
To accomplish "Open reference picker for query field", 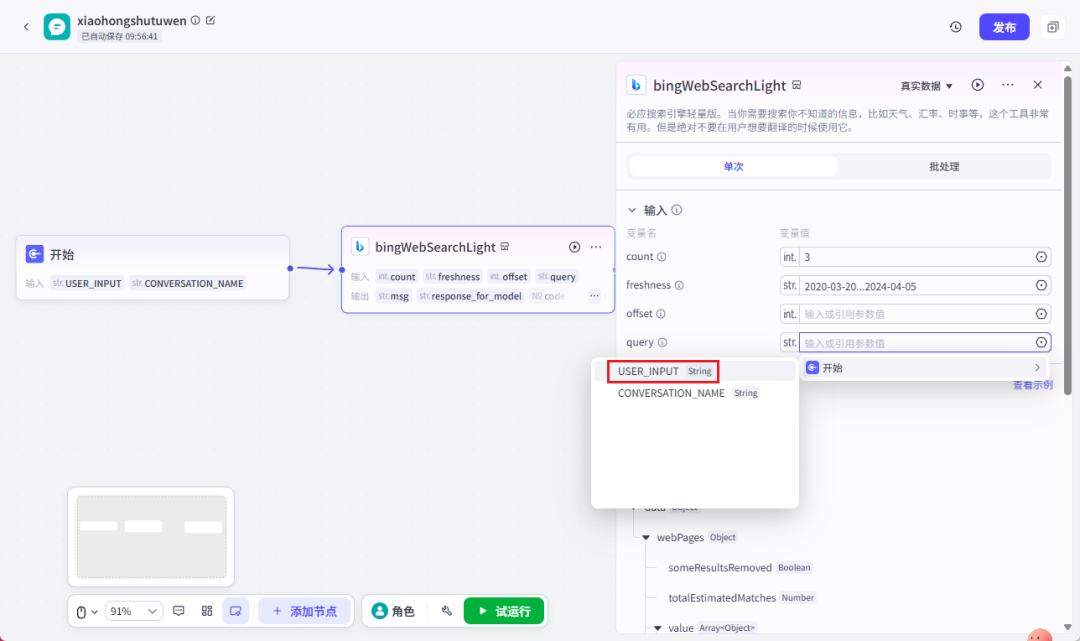I will [x=1041, y=342].
